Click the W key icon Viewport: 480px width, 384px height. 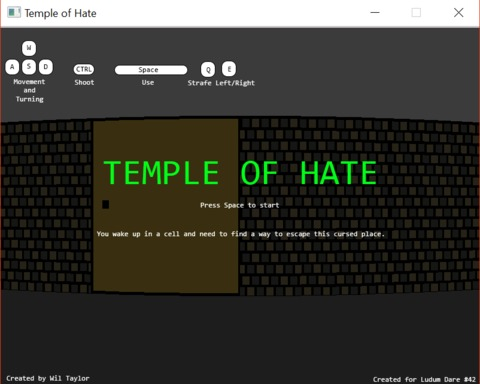tap(29, 48)
